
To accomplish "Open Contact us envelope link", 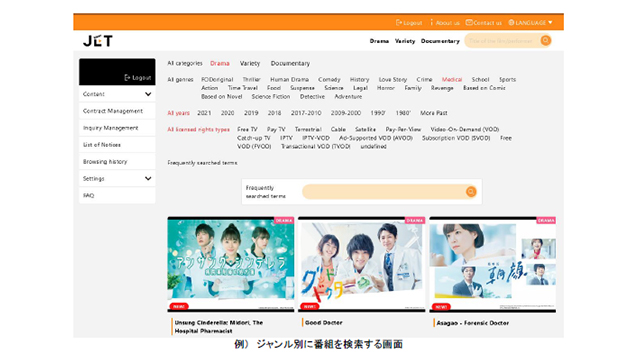I will [484, 23].
